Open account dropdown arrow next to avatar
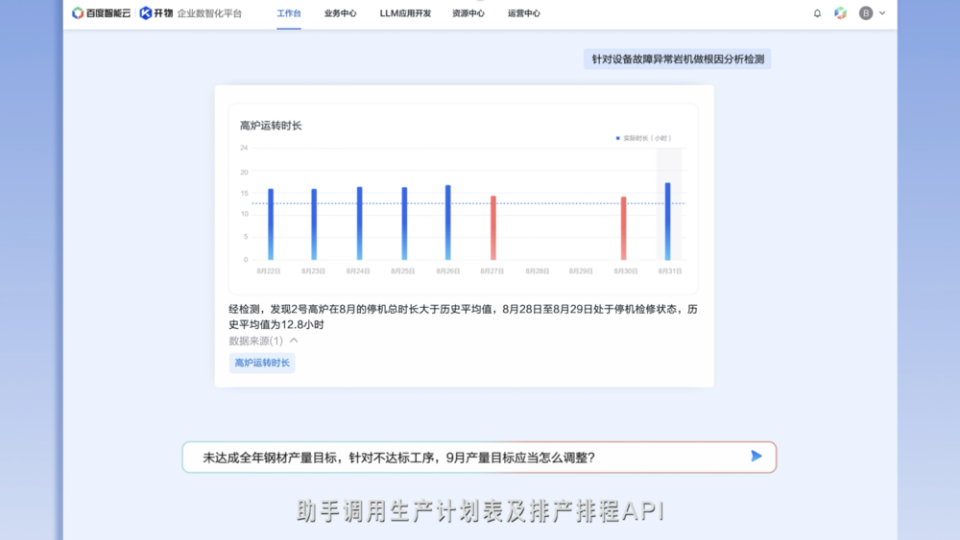This screenshot has height=540, width=960. point(882,14)
